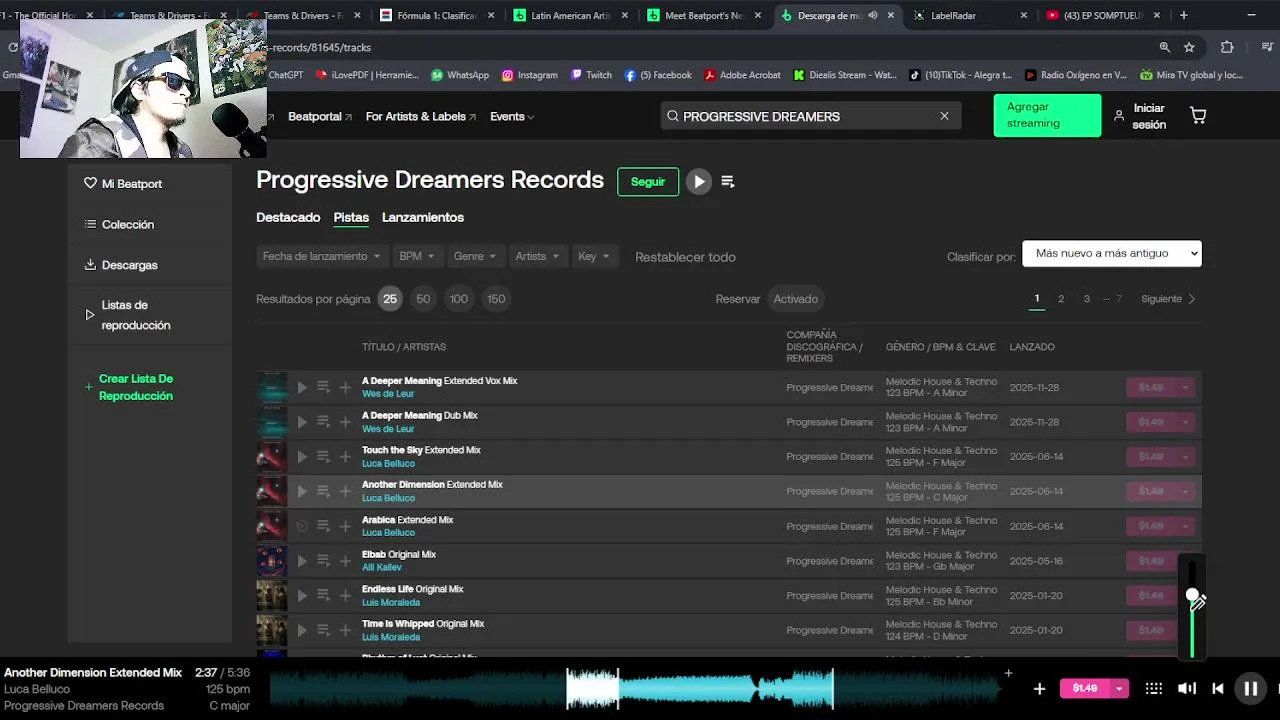Create a new playlist from sidebar
Screen dimensions: 1280x720
(129, 387)
